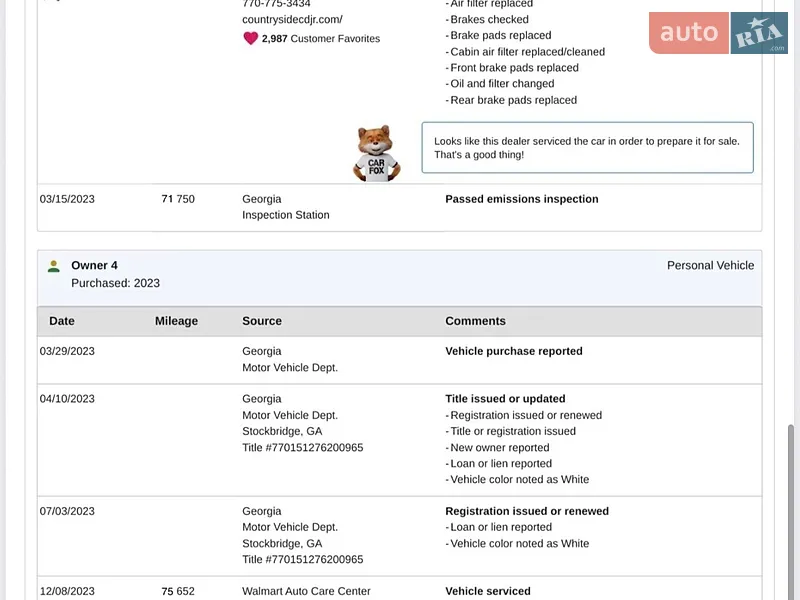The height and width of the screenshot is (600, 800).
Task: Open the countrysidecdjr.com link
Action: click(292, 19)
